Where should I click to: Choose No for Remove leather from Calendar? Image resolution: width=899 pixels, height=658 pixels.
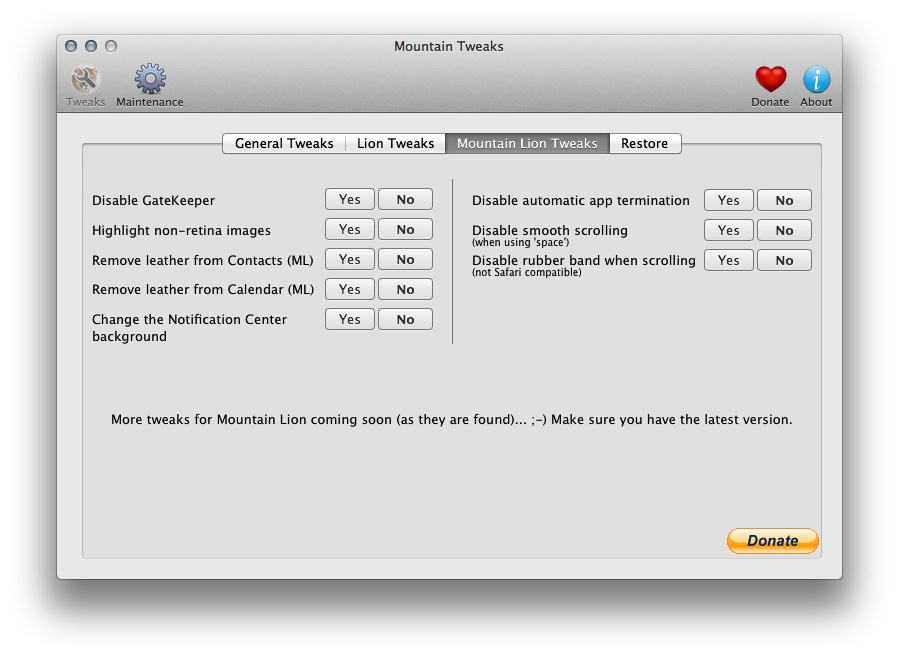click(x=405, y=289)
